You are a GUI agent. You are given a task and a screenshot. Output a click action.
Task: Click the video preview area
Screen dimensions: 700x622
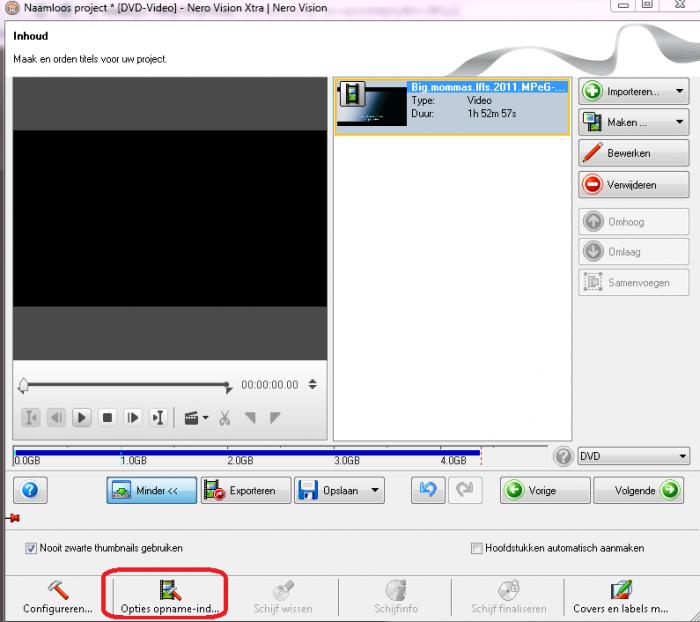click(x=170, y=218)
